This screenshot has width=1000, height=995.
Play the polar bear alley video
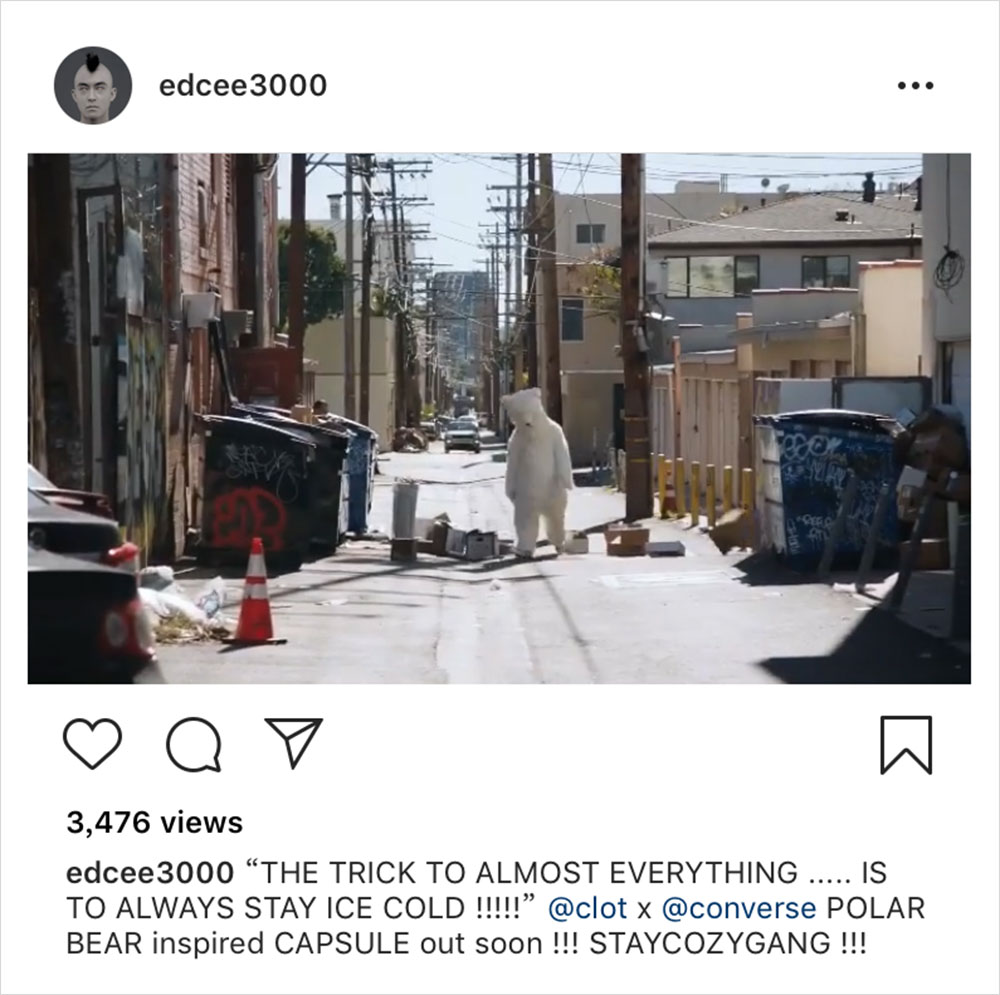pyautogui.click(x=499, y=418)
